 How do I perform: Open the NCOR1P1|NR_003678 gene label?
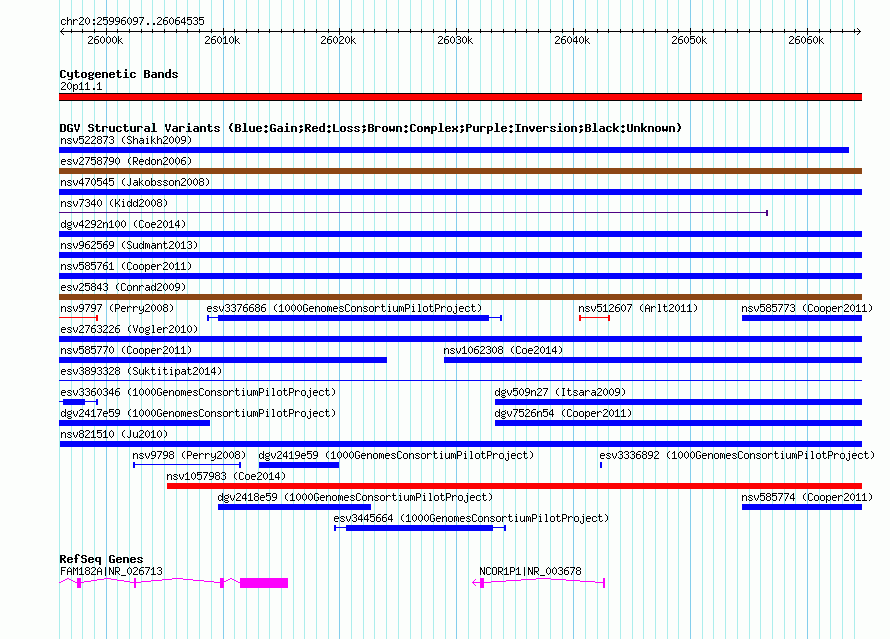pyautogui.click(x=530, y=571)
